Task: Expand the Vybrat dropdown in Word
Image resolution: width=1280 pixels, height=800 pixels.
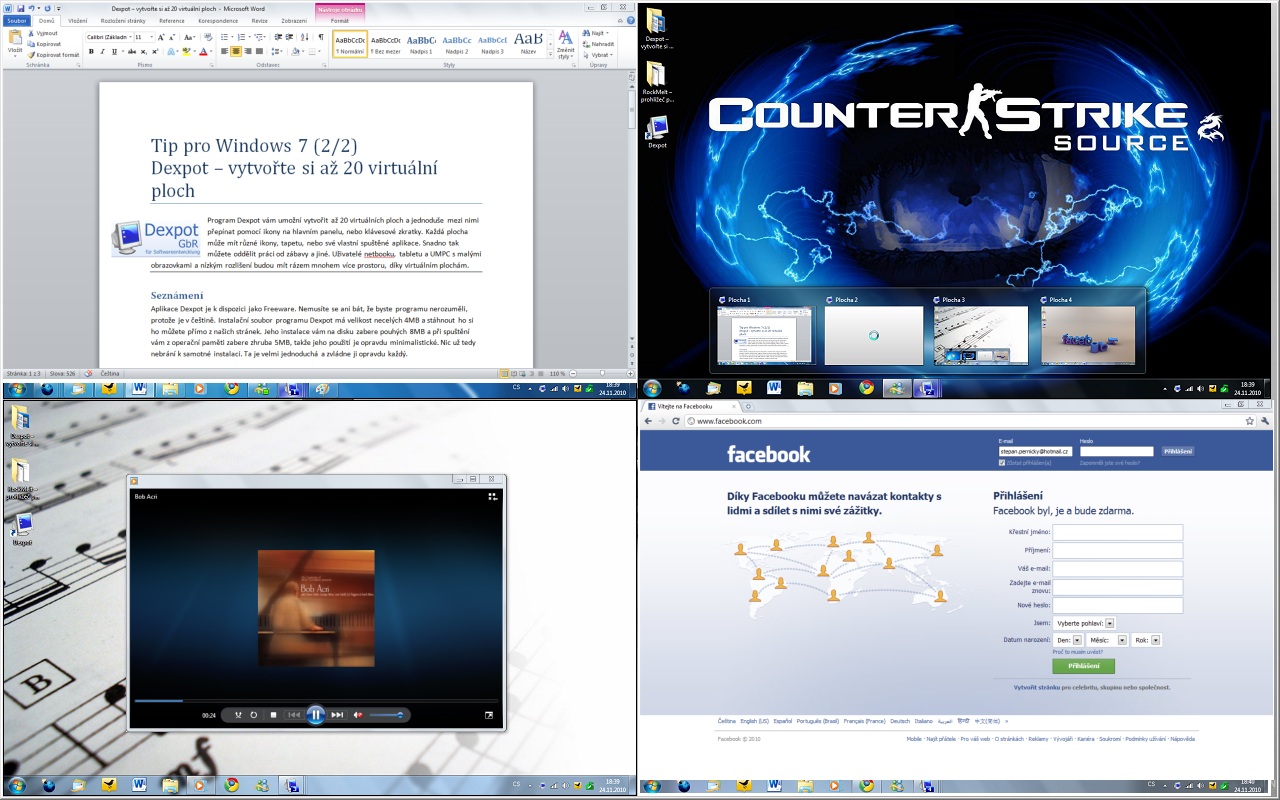Action: coord(610,55)
